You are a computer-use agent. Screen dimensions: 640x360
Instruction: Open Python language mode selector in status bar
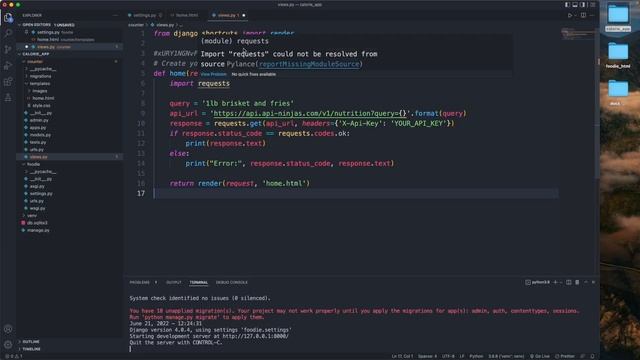pyautogui.click(x=476, y=356)
